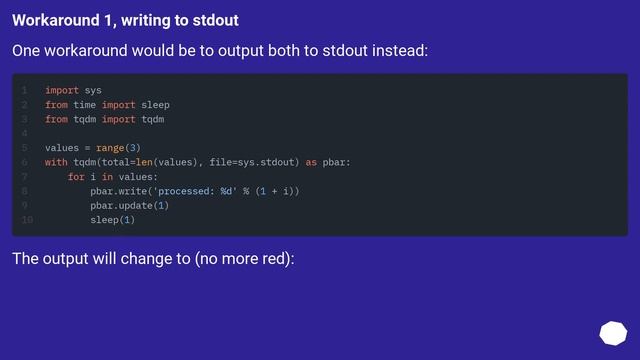Click the 'for i in values:' line
This screenshot has height=360, width=640.
[x=113, y=177]
